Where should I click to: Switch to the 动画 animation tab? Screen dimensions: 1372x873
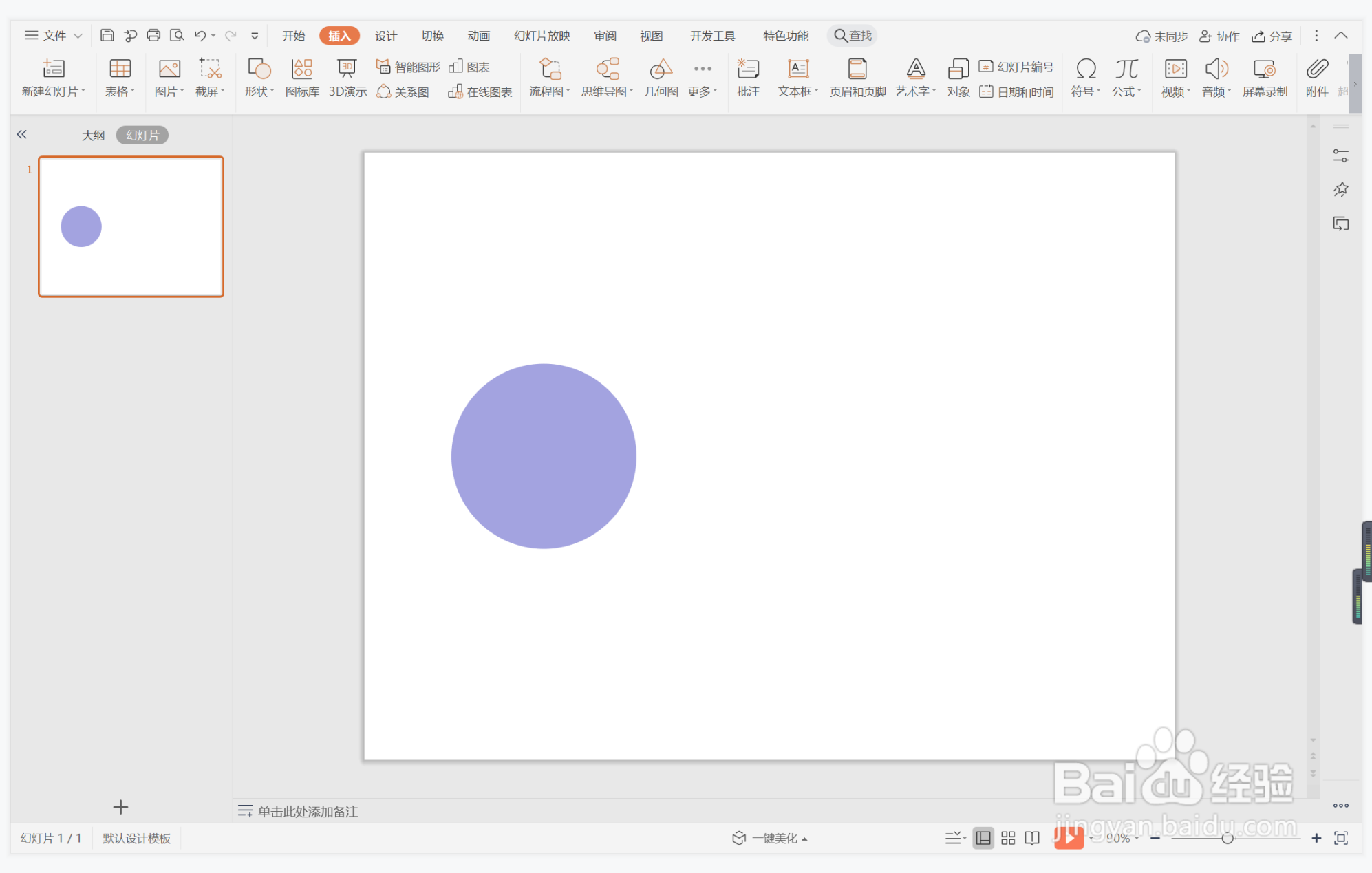tap(478, 36)
